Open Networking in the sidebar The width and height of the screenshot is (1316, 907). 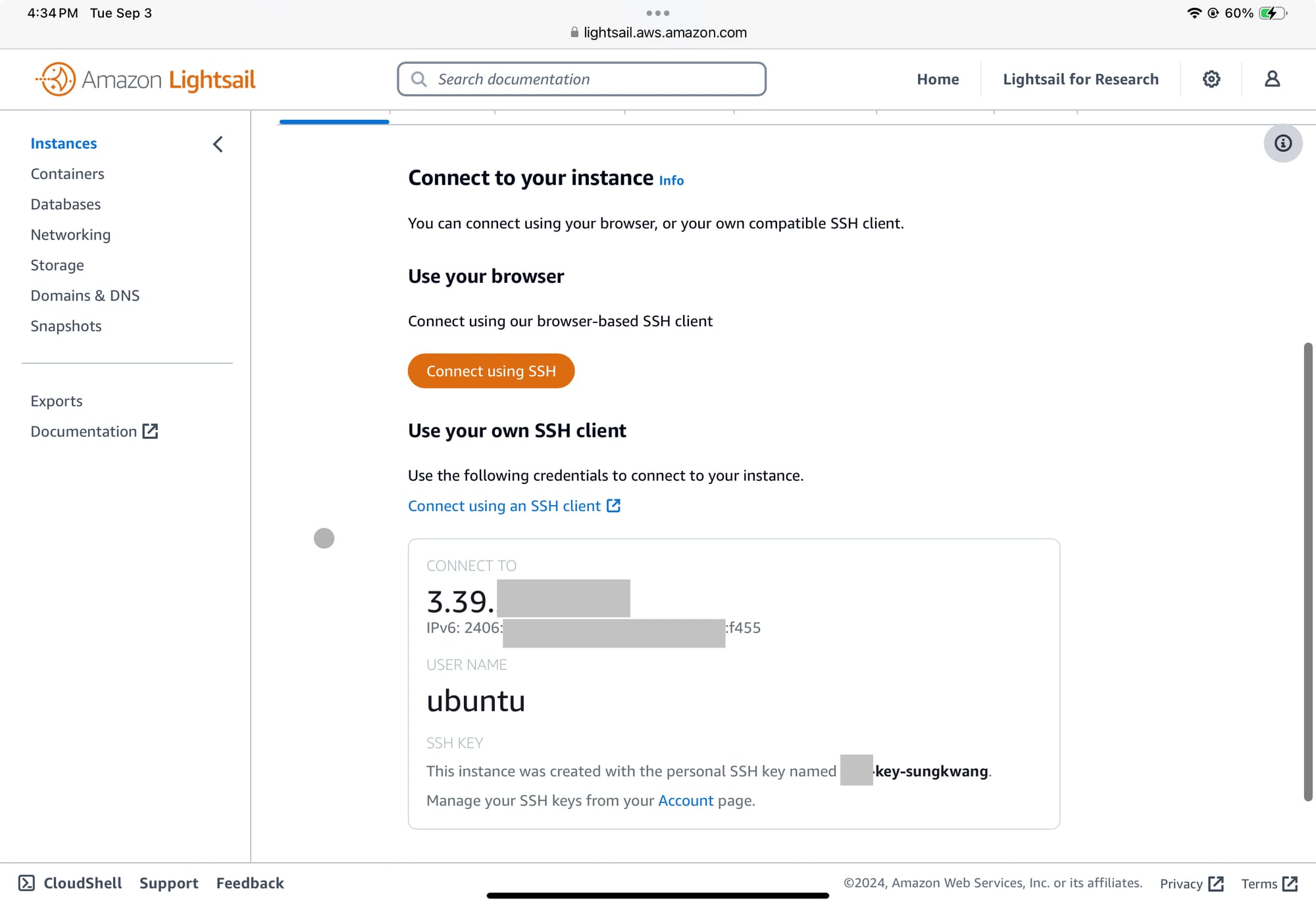[70, 235]
